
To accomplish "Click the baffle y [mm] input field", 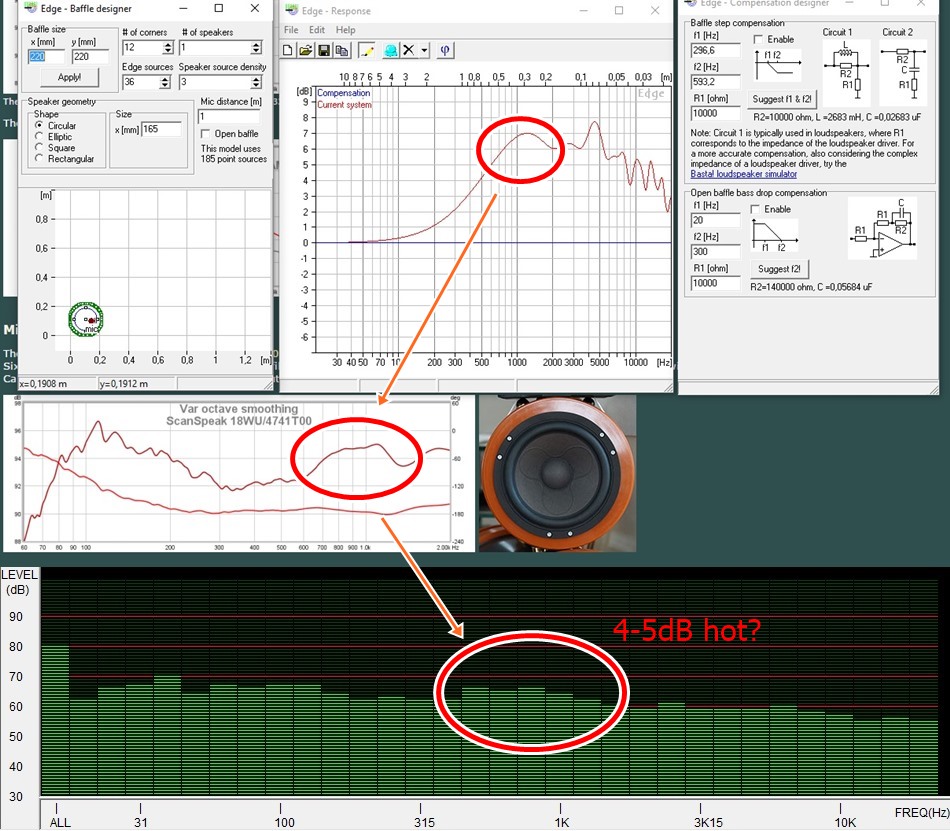I will (90, 56).
